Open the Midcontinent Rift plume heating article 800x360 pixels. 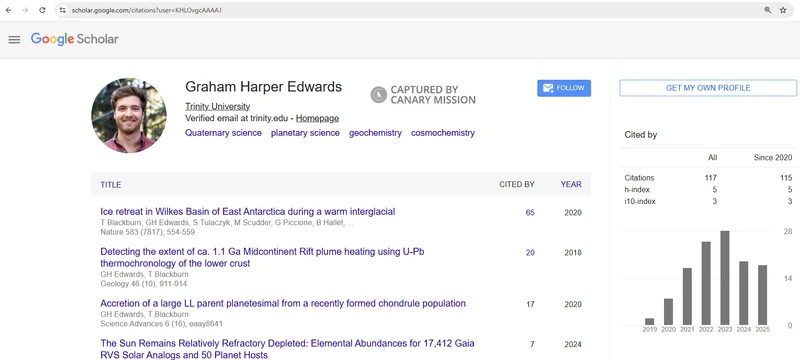(262, 258)
